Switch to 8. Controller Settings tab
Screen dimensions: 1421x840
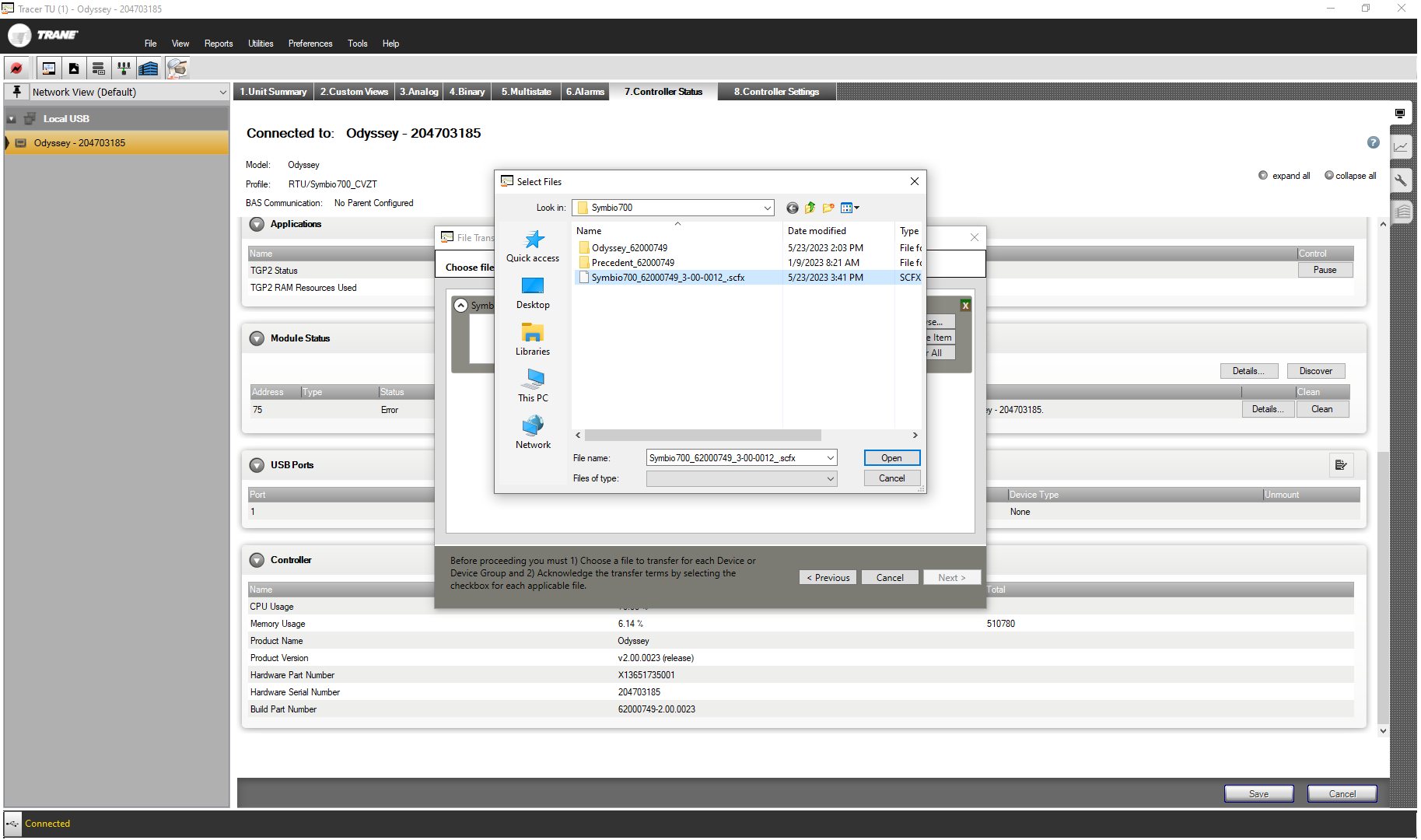pyautogui.click(x=776, y=92)
